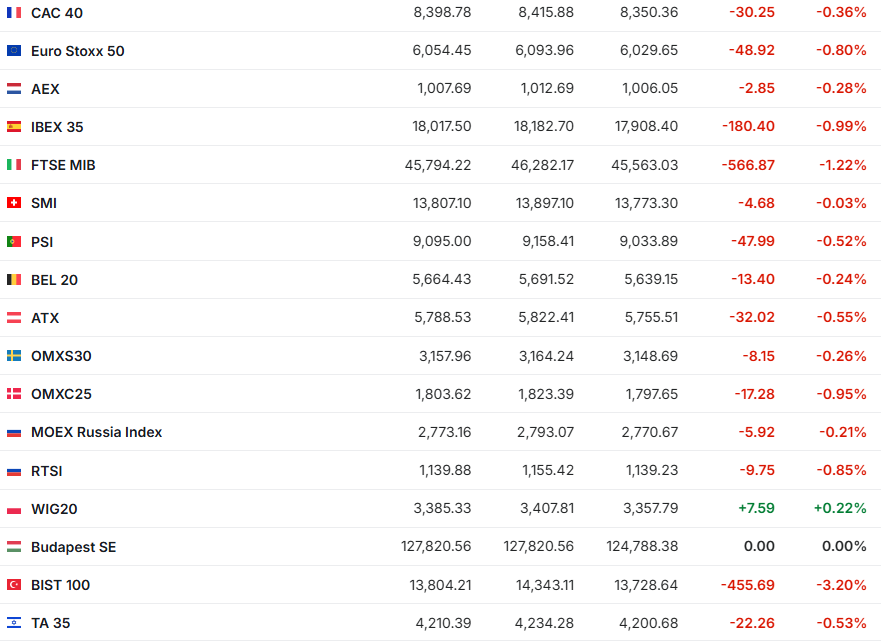
Task: Click the Sweden flag icon beside OMXS30
Action: point(14,356)
